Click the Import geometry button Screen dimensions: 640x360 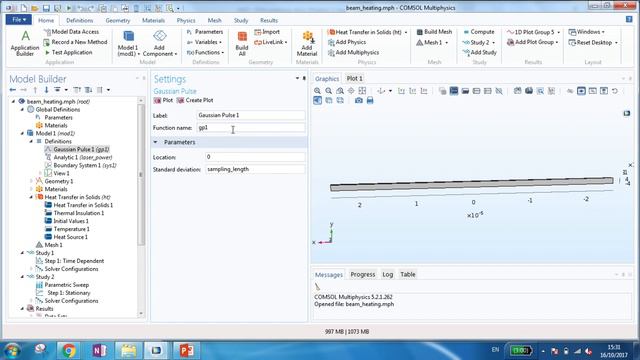tap(267, 32)
